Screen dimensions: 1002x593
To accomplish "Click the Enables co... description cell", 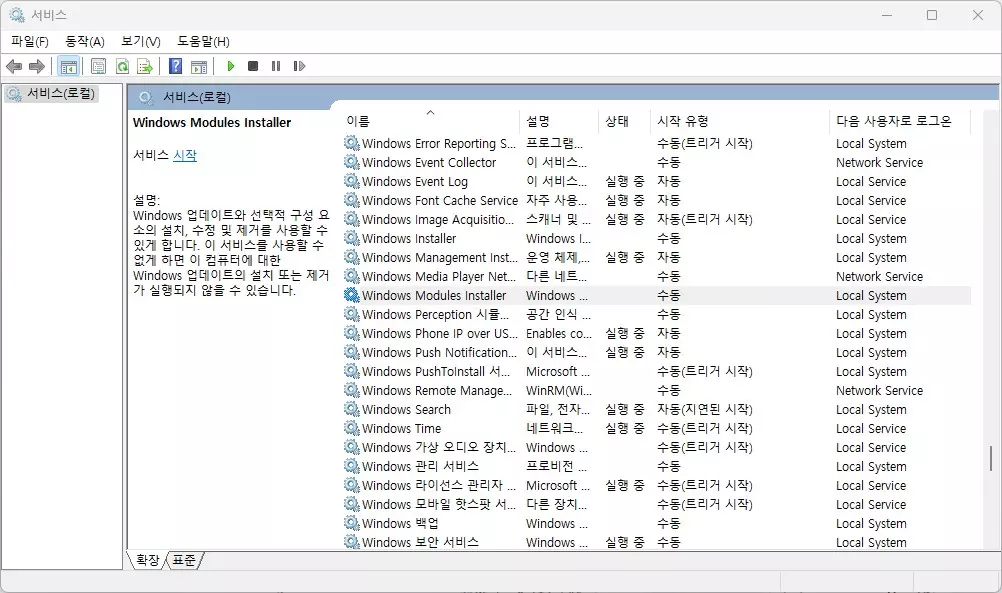I will pos(559,334).
